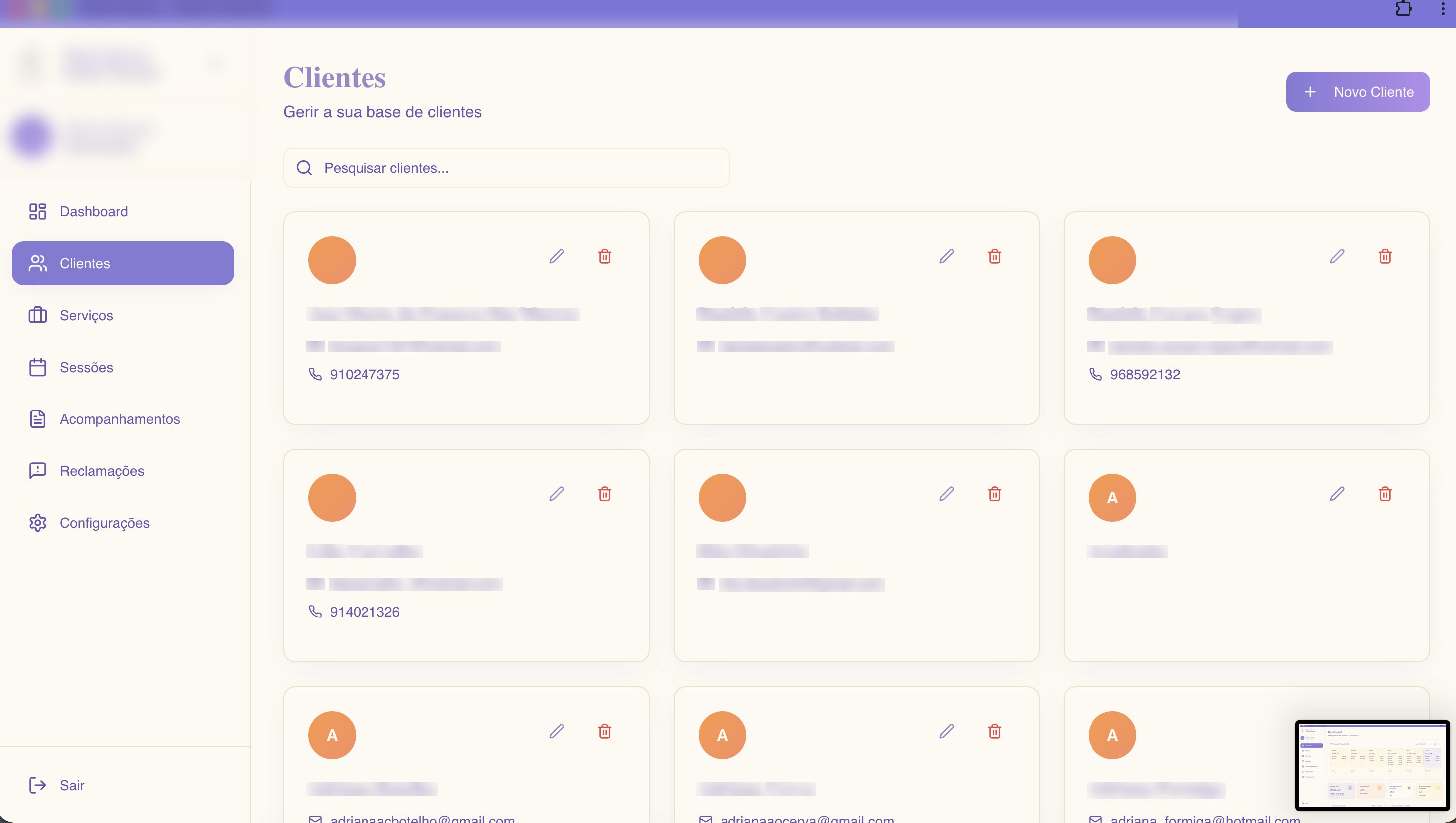This screenshot has height=823, width=1456.
Task: Delete the client with phone 968592132
Action: pyautogui.click(x=1385, y=256)
